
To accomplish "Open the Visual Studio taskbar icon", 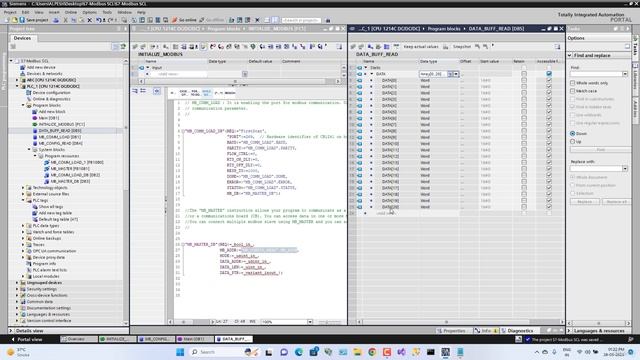I will 401,352.
